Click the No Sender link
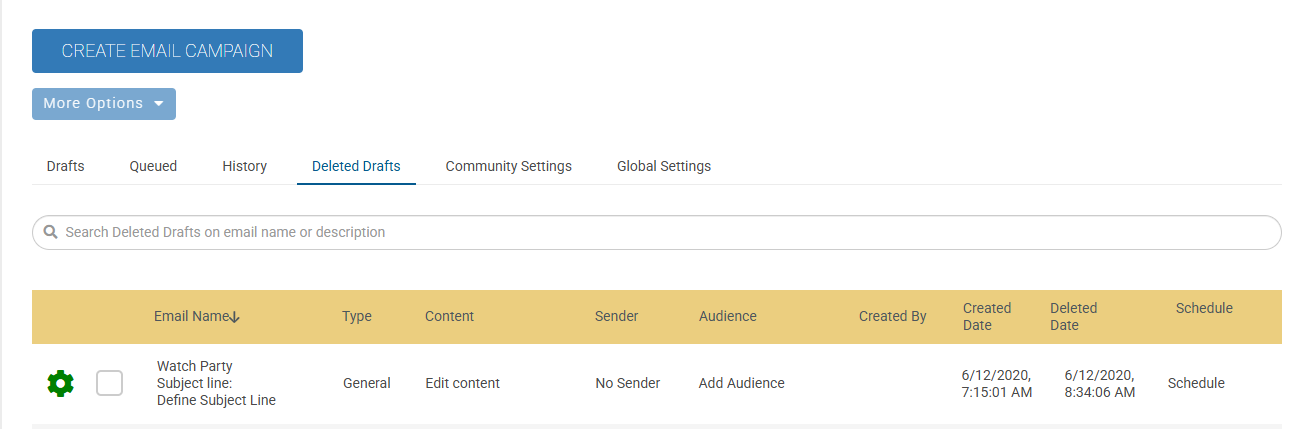 click(628, 383)
